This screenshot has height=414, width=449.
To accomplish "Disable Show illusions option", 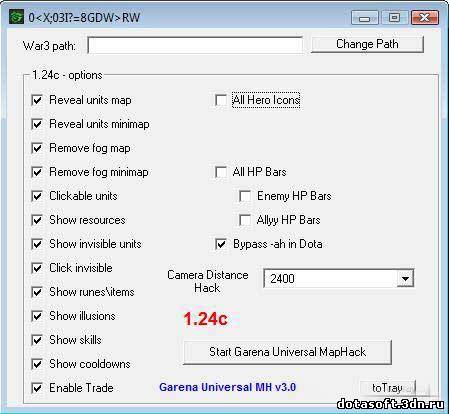I will (x=37, y=316).
